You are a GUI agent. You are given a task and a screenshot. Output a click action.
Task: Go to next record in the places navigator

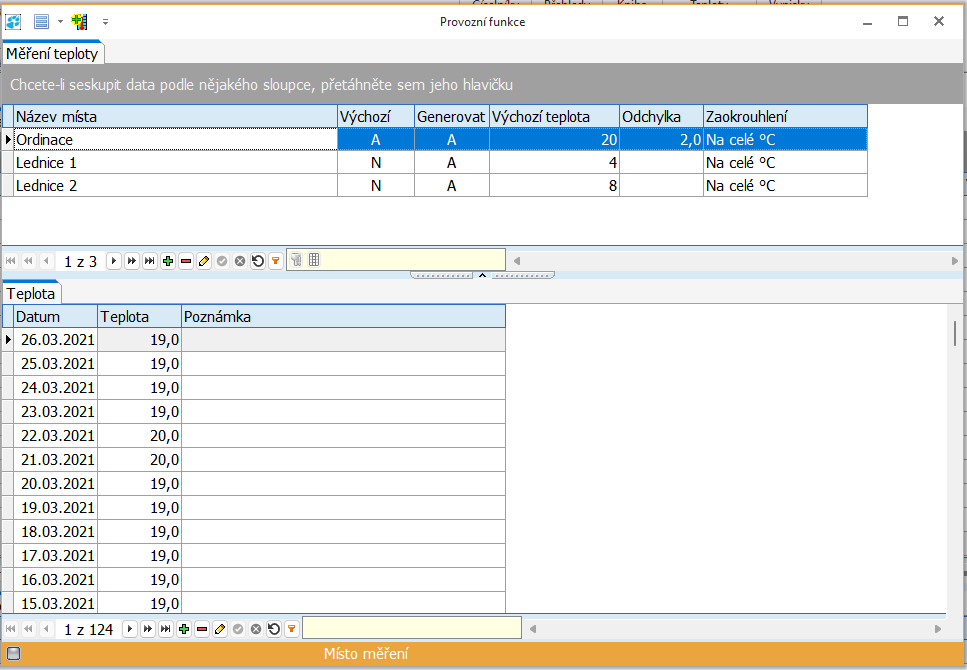(113, 261)
